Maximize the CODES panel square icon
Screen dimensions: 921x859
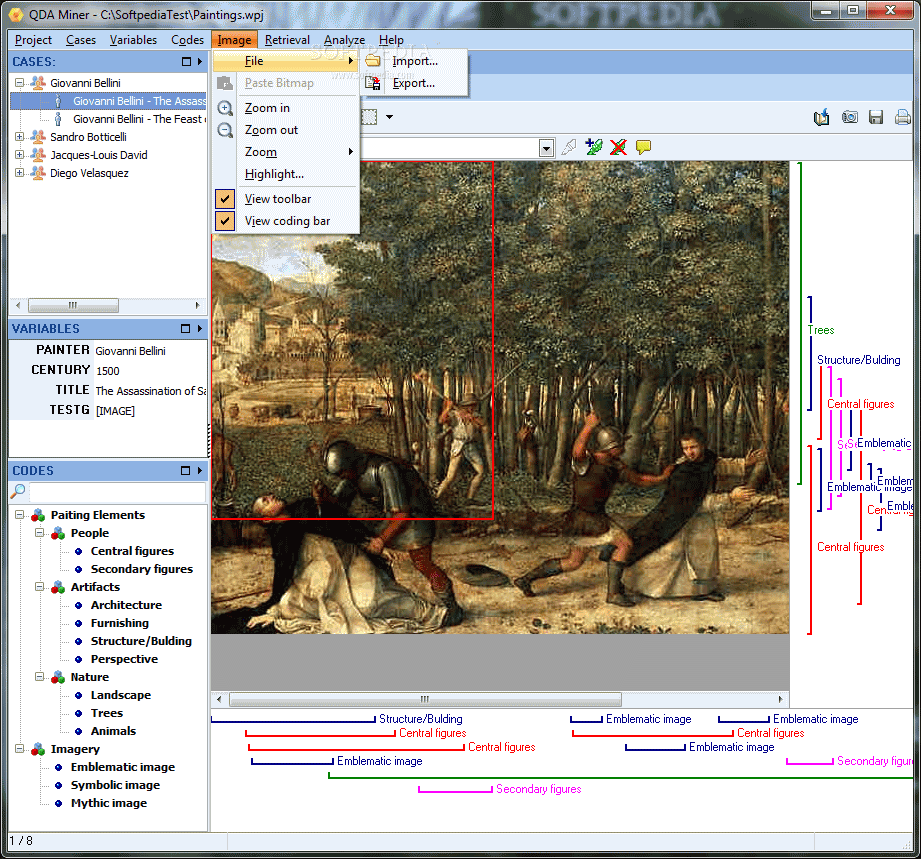click(x=185, y=471)
